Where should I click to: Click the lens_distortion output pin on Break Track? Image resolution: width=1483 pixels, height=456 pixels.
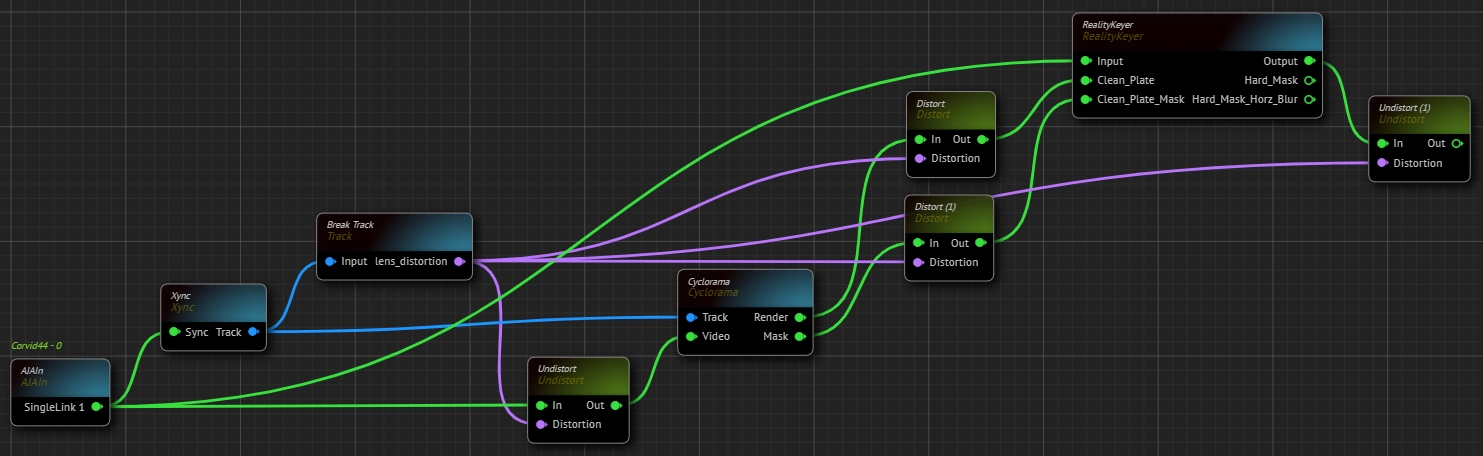click(459, 262)
